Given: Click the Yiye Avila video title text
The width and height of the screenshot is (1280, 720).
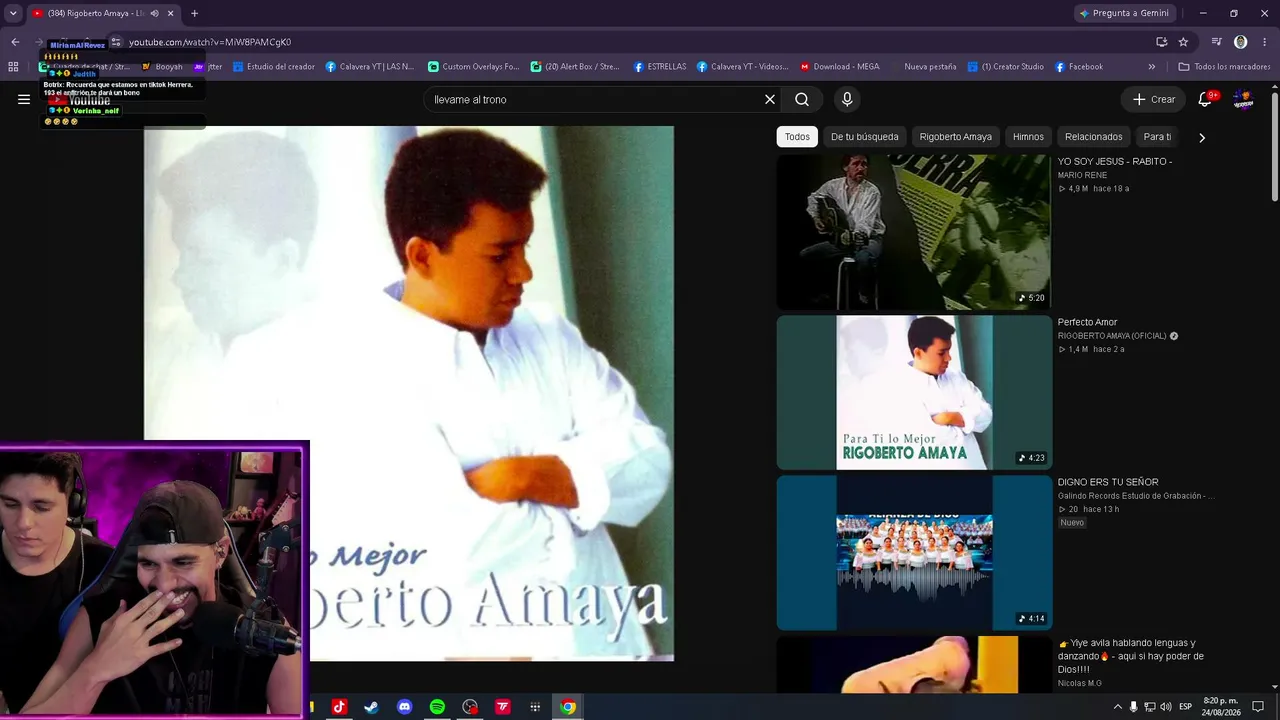Looking at the screenshot, I should pyautogui.click(x=1131, y=656).
